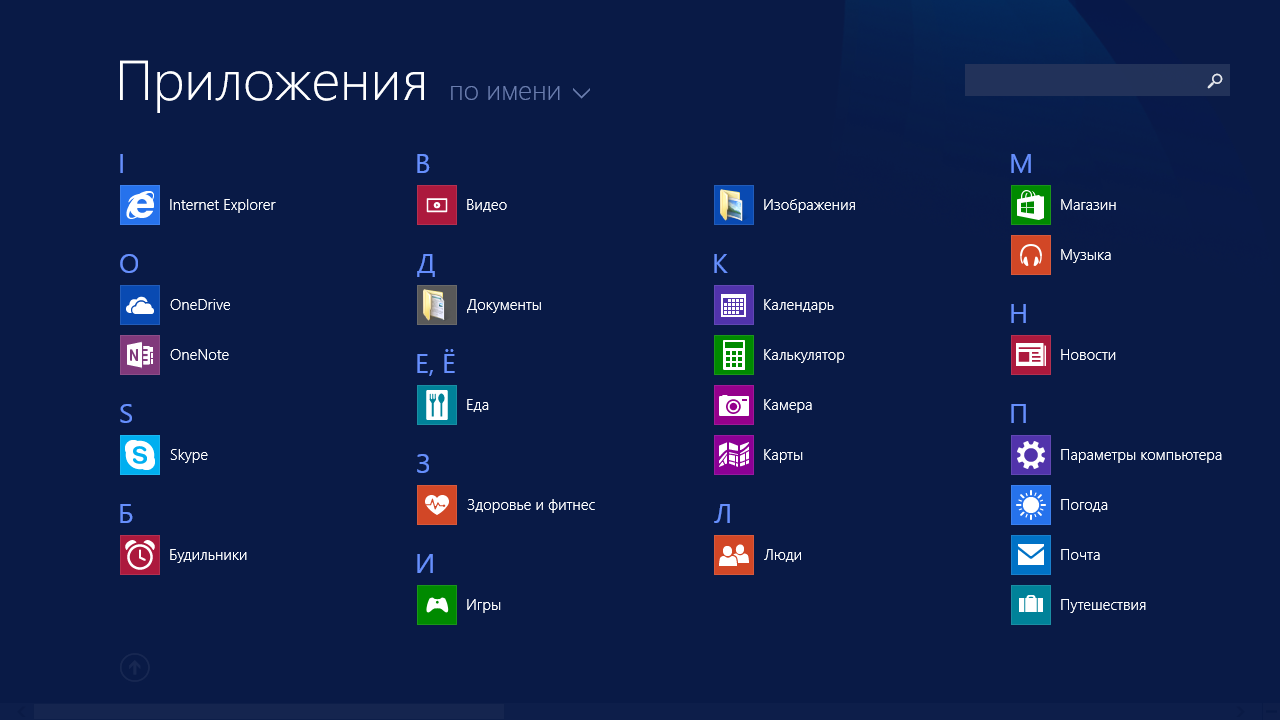Screen dimensions: 1280x720
Task: Click the 'Калькулятор' label text
Action: click(804, 355)
